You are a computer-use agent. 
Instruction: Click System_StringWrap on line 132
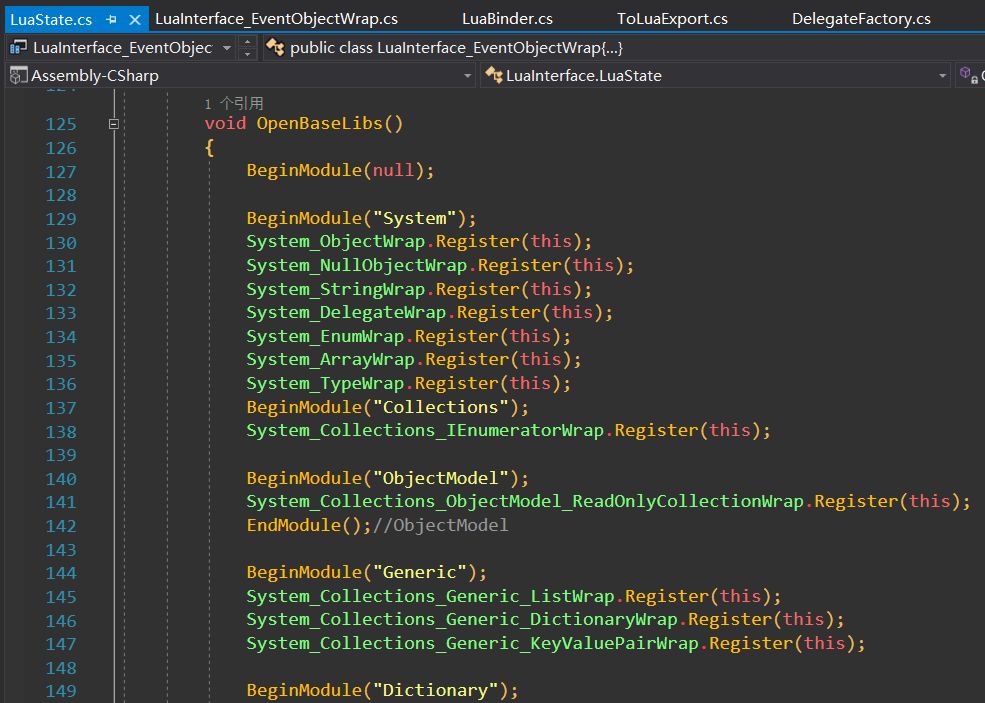tap(335, 289)
